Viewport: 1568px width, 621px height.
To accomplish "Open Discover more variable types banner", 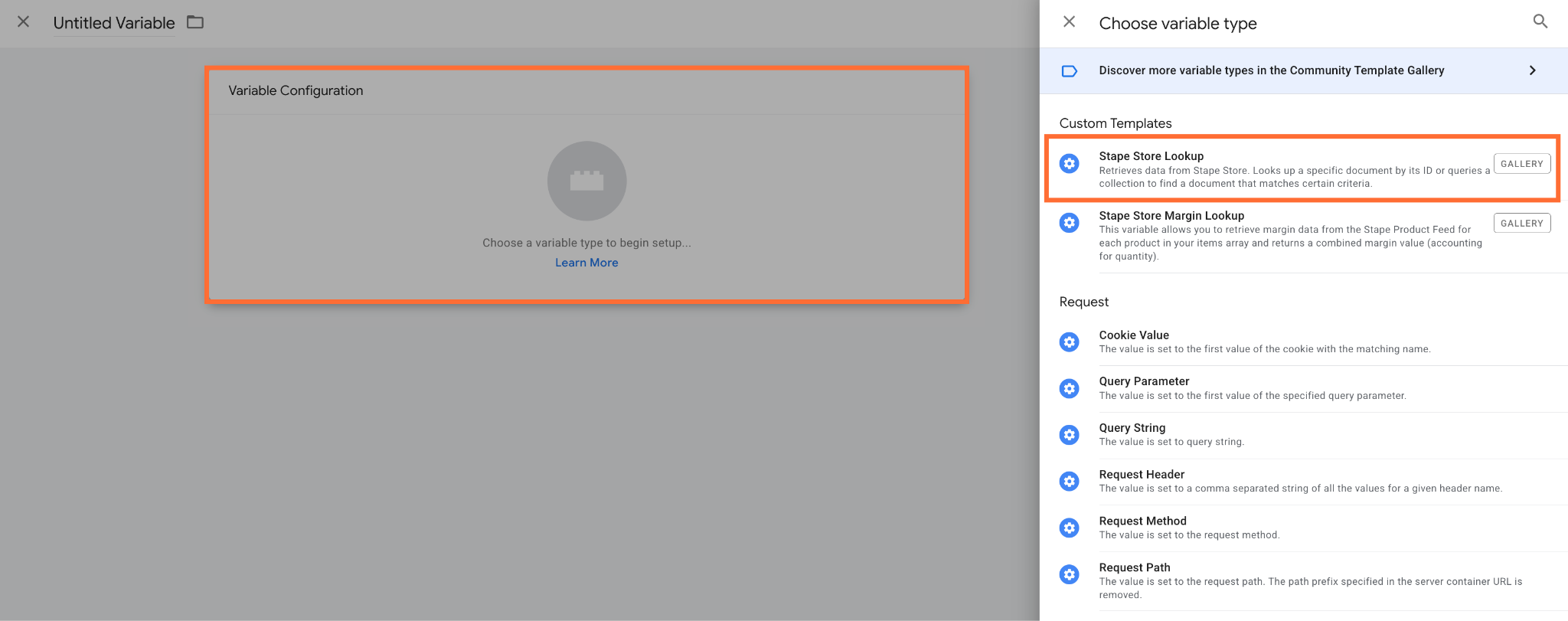I will tap(1304, 70).
